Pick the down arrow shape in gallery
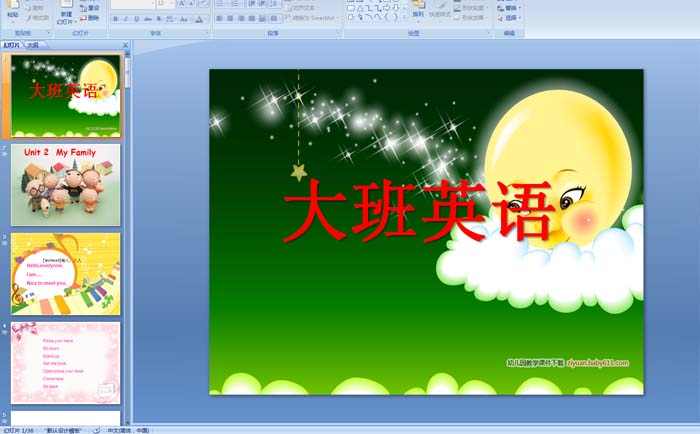Viewport: 700px width, 434px height. [x=396, y=8]
